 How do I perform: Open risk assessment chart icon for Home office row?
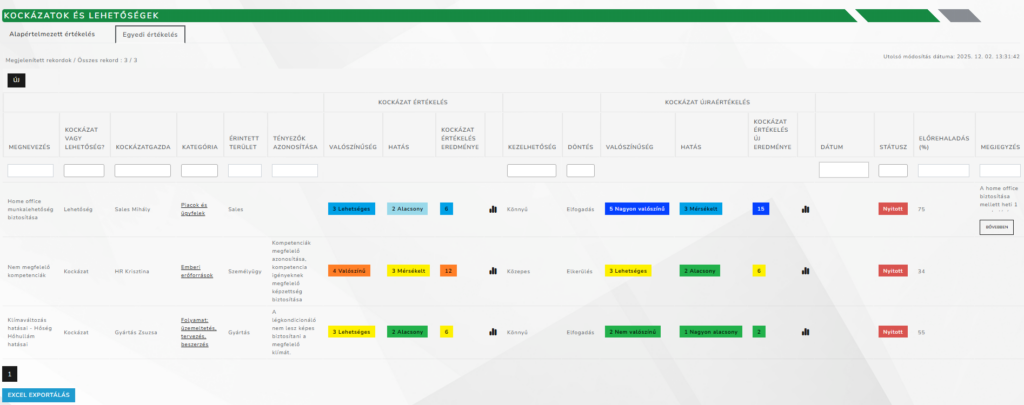[493, 210]
